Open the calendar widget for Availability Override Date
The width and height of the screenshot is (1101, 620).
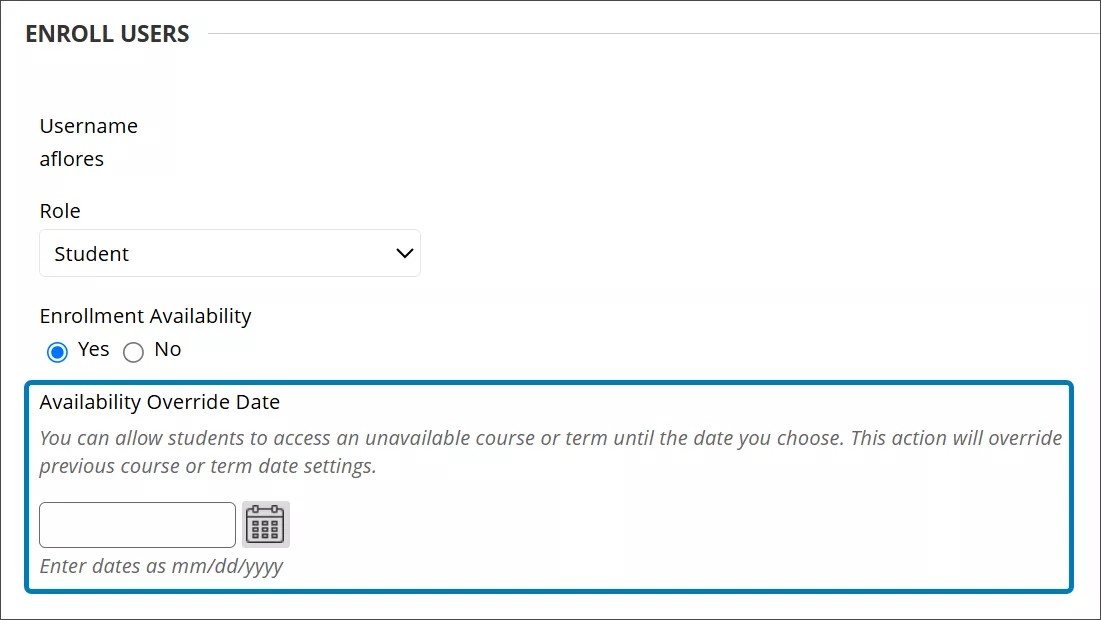point(265,524)
